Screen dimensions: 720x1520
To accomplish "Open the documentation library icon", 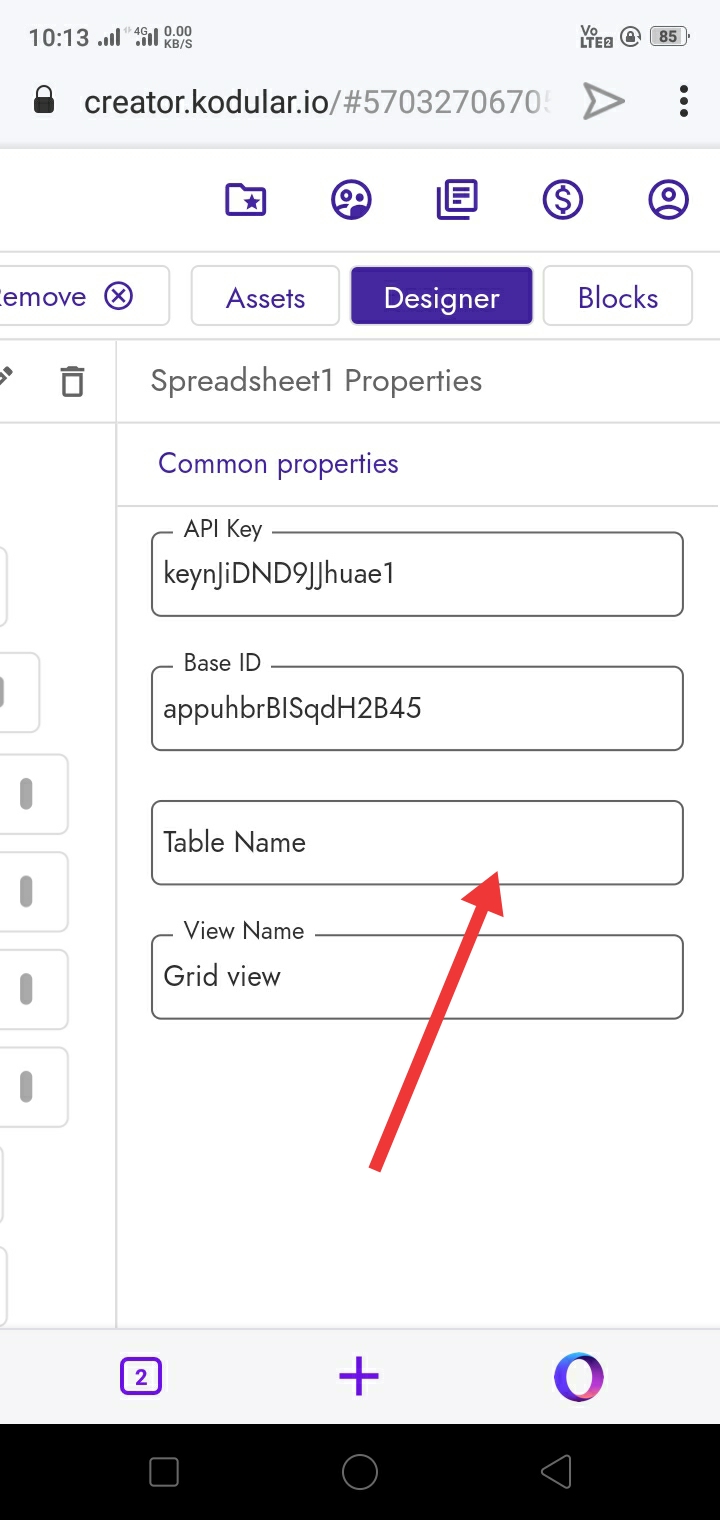I will (x=457, y=200).
